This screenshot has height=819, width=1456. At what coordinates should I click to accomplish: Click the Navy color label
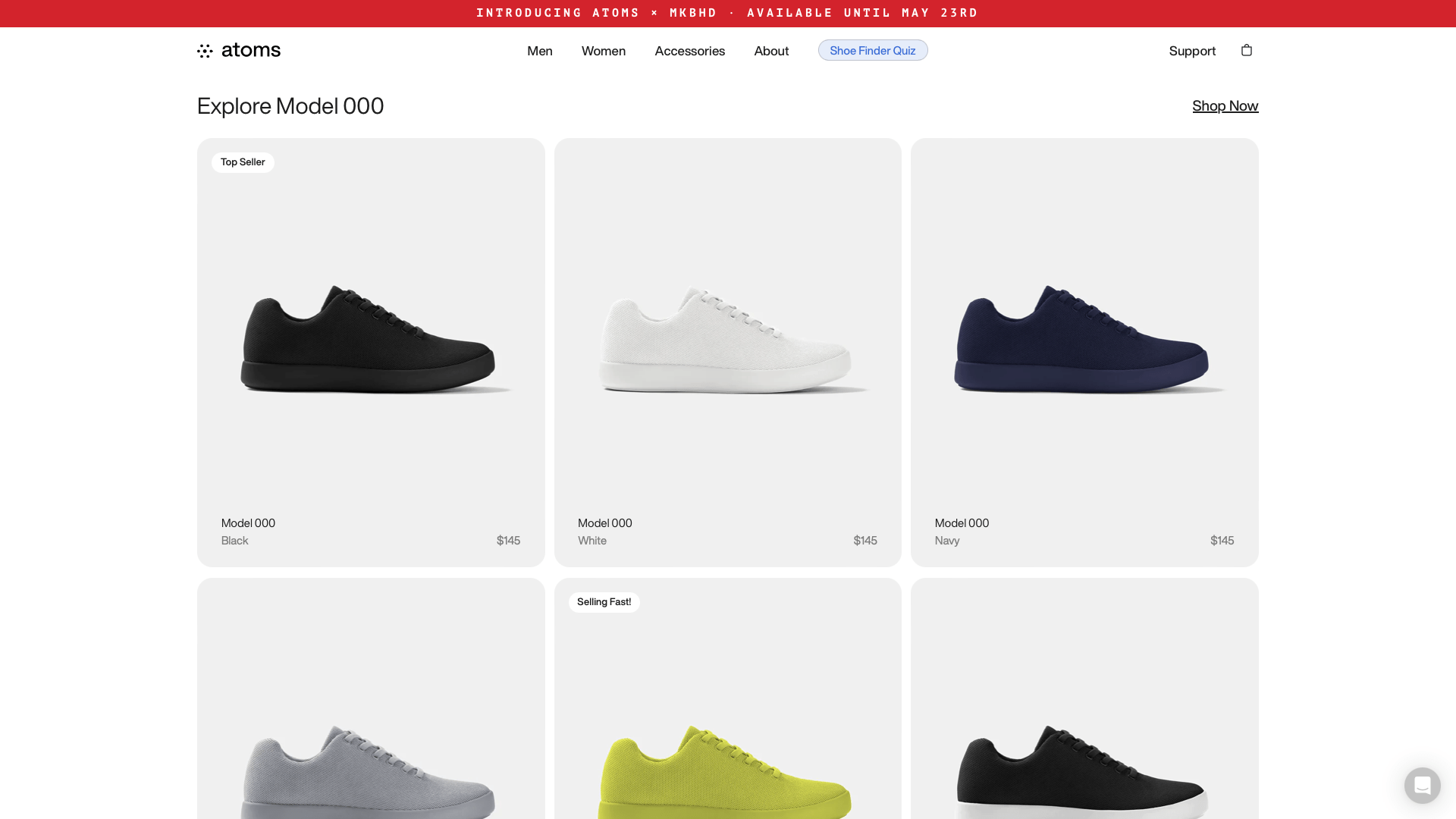[947, 541]
